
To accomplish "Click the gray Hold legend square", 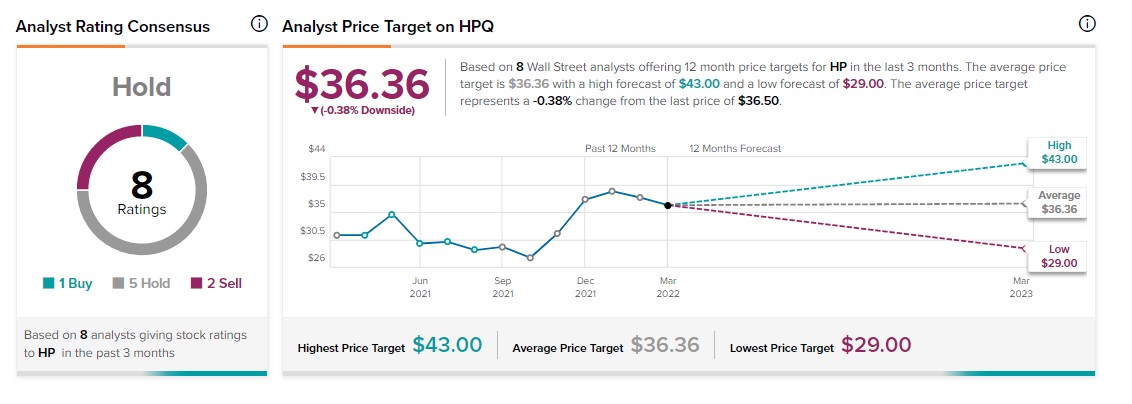I will click(118, 283).
